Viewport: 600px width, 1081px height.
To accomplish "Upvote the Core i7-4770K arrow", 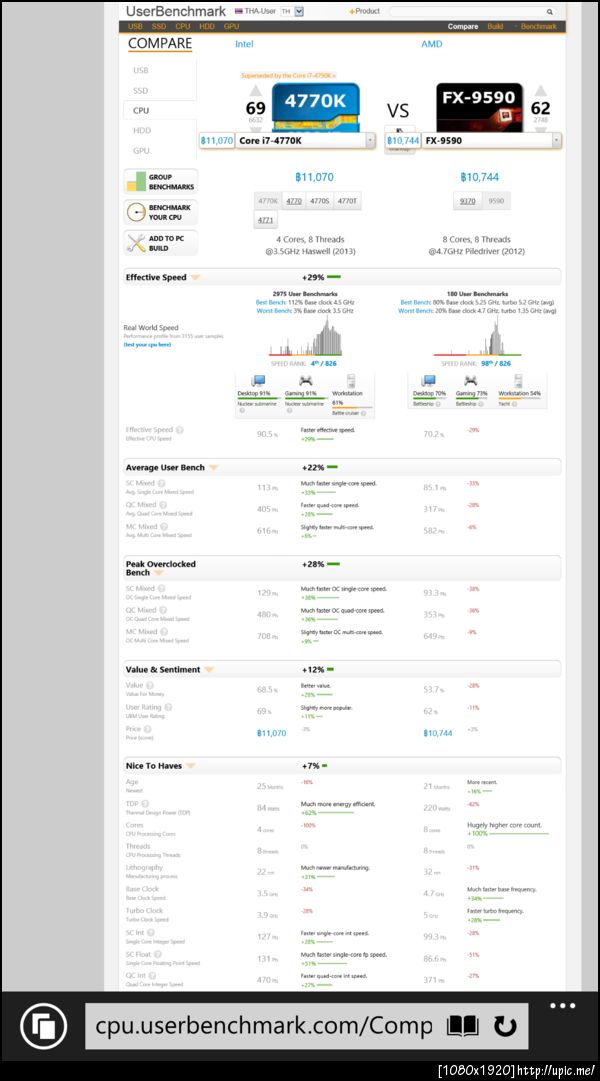I will tap(255, 92).
